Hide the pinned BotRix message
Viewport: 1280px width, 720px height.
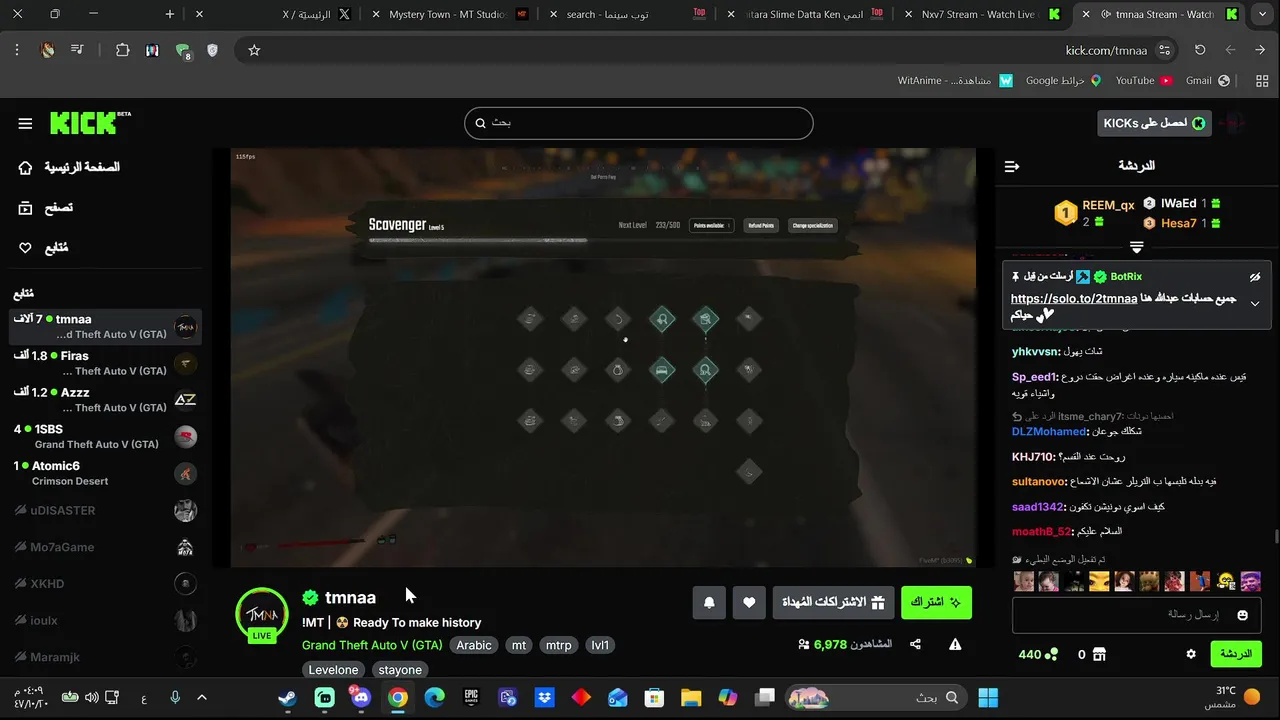(1255, 277)
